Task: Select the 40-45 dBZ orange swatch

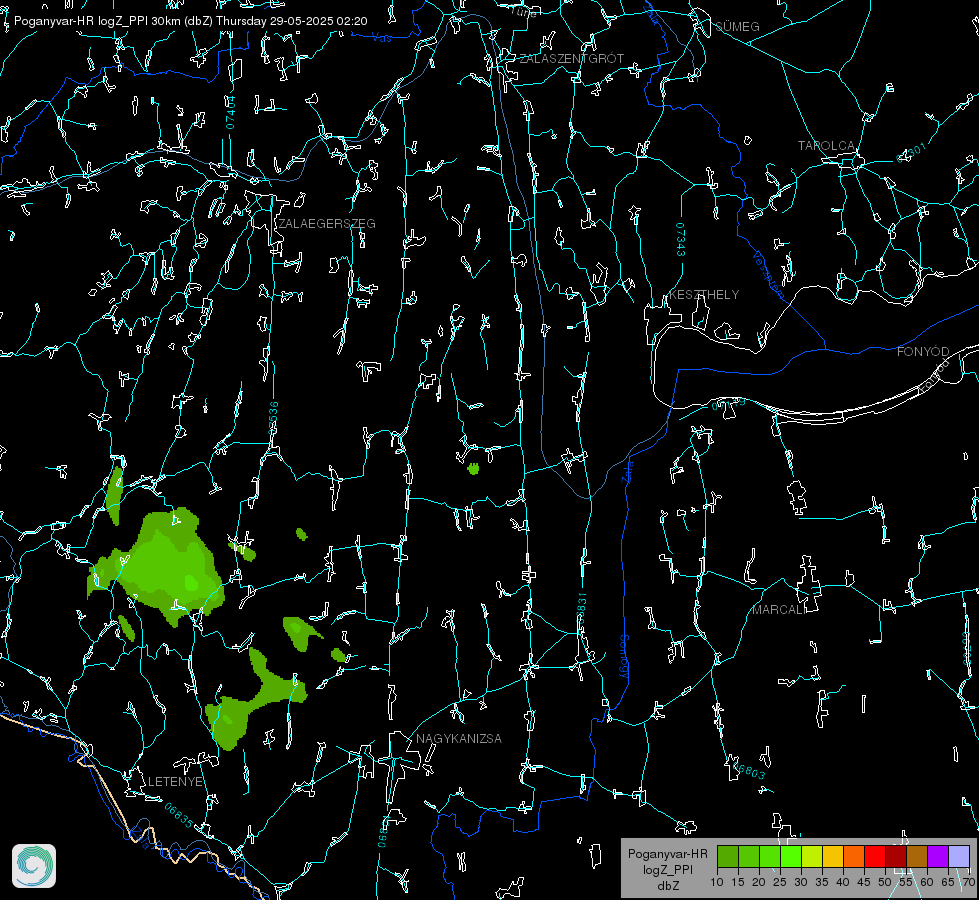Action: tap(854, 856)
